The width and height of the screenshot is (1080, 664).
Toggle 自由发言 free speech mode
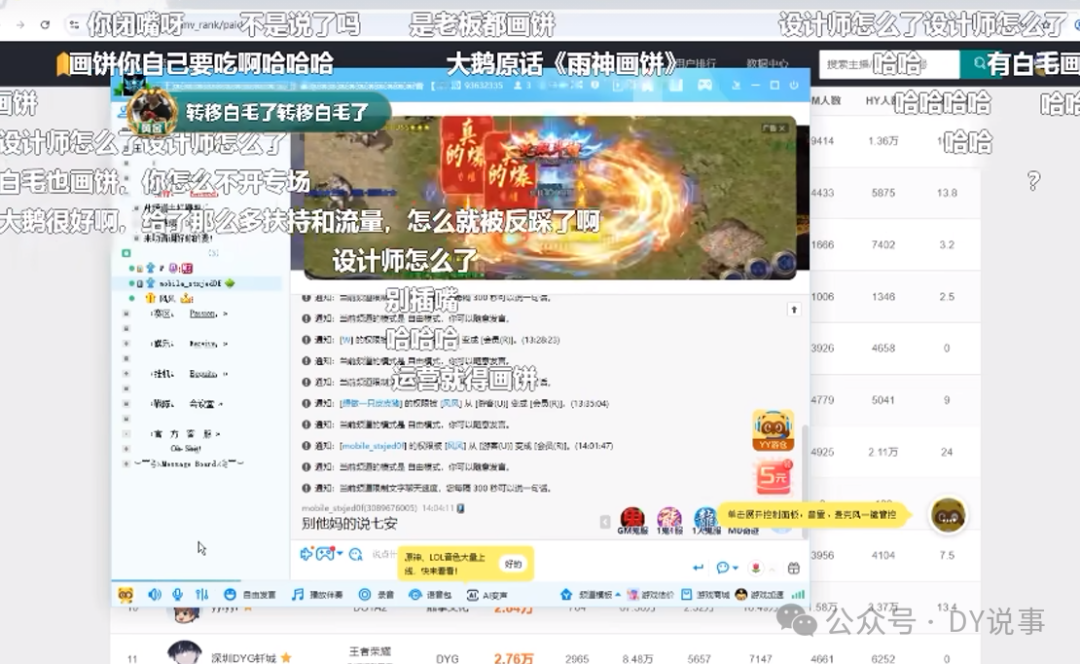point(250,594)
